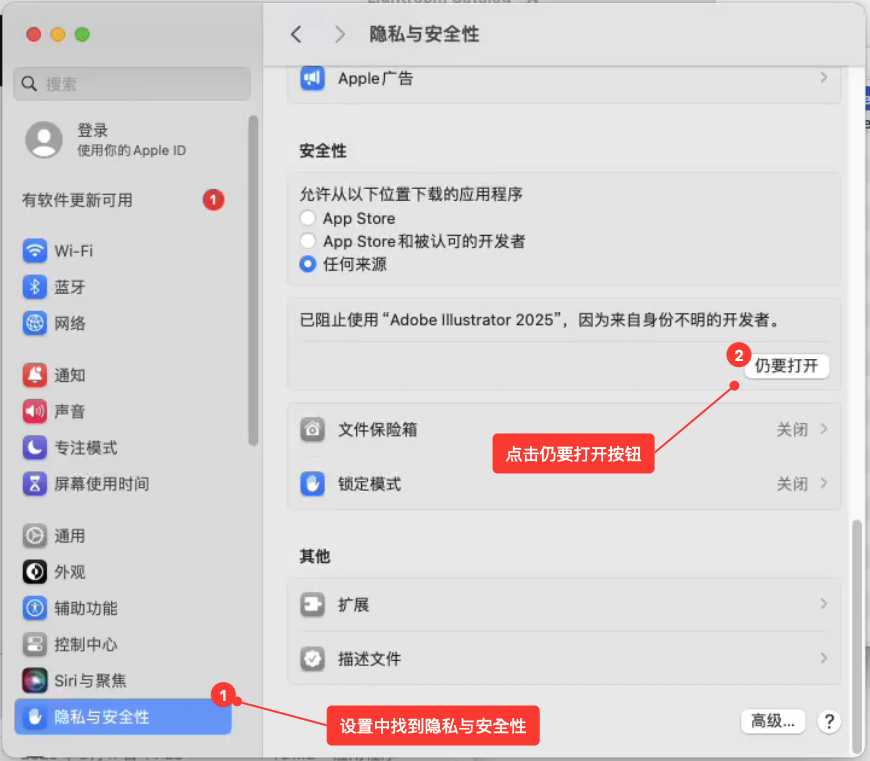Viewport: 870px width, 761px height.
Task: Choose App Store和被认可的开发者 radio button
Action: click(308, 241)
